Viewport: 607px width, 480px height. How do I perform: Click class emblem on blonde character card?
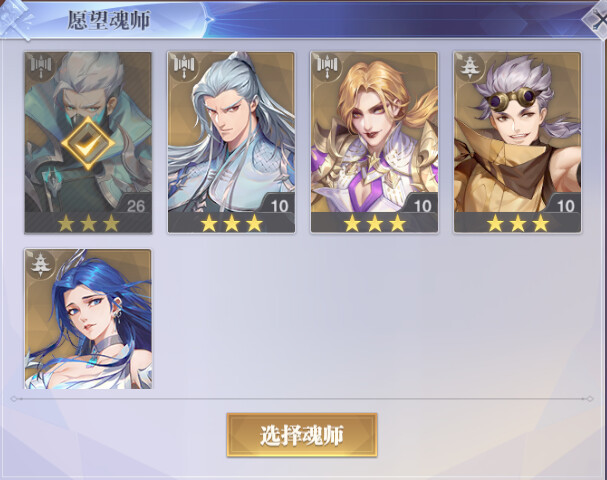point(328,67)
